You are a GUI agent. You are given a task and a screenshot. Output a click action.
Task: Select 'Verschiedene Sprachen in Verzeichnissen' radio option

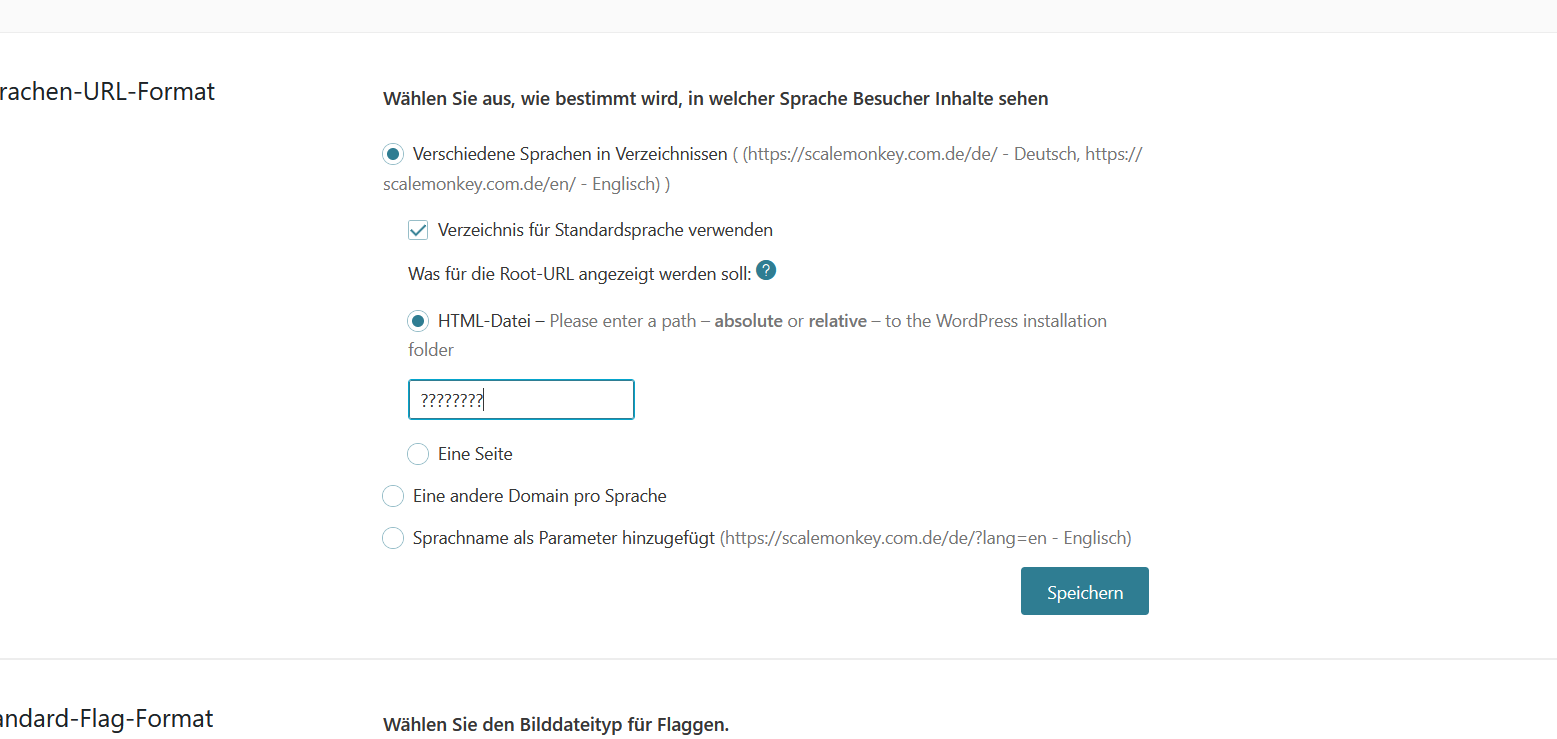pyautogui.click(x=393, y=154)
